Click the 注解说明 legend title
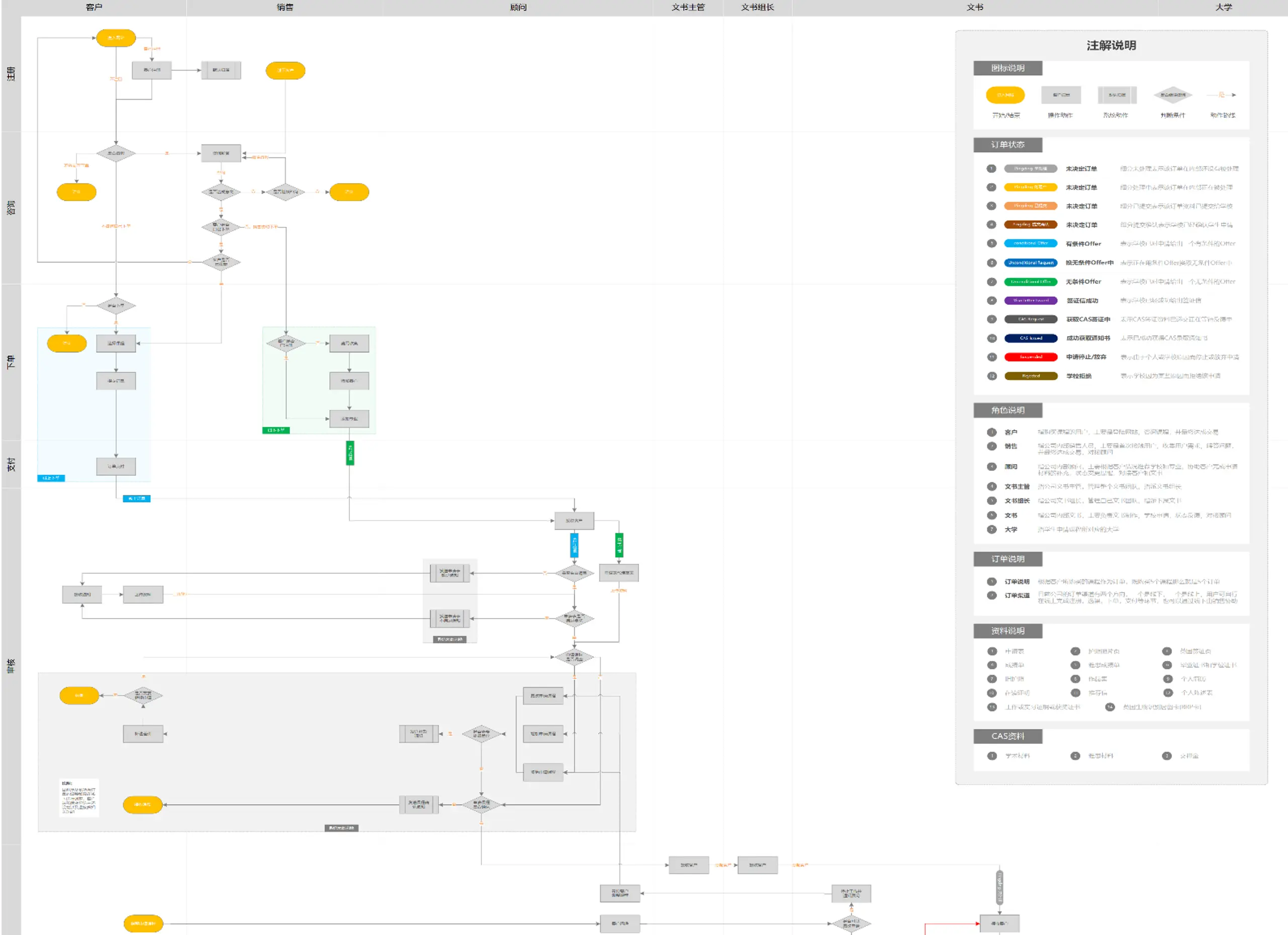The image size is (1288, 935). (1112, 45)
